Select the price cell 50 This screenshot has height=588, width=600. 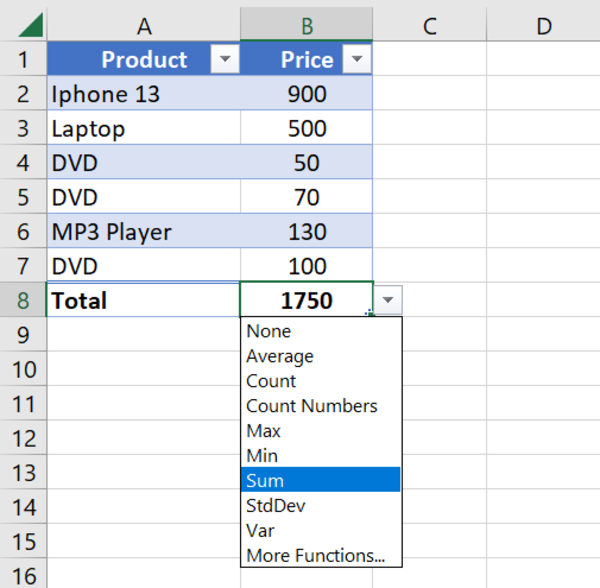point(307,162)
